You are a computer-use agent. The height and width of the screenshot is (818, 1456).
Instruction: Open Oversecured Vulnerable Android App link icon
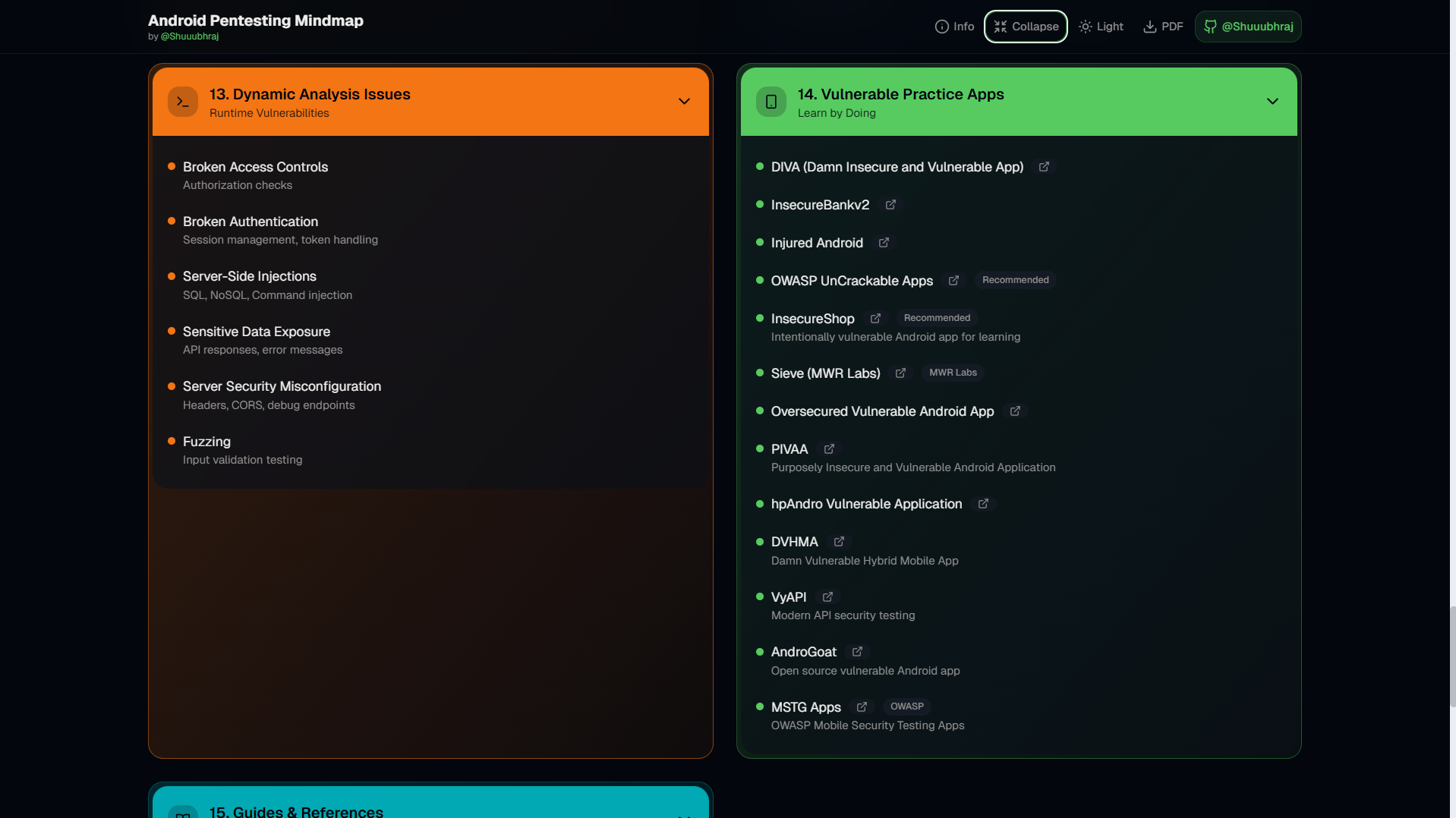(1015, 411)
